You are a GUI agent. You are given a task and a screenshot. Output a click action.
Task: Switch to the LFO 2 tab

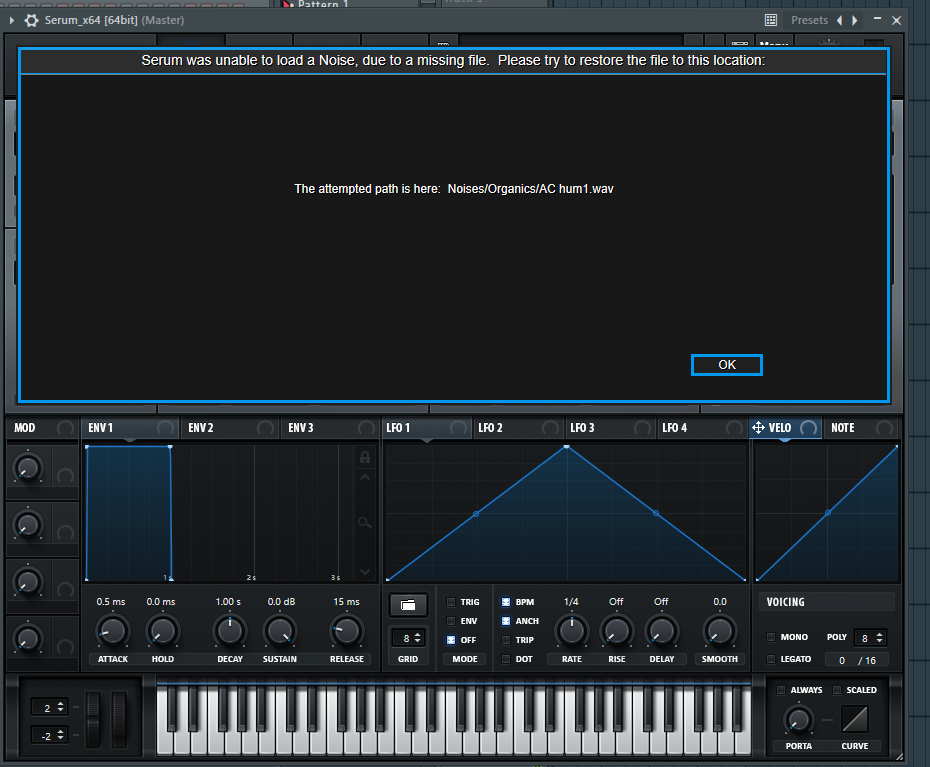(518, 428)
